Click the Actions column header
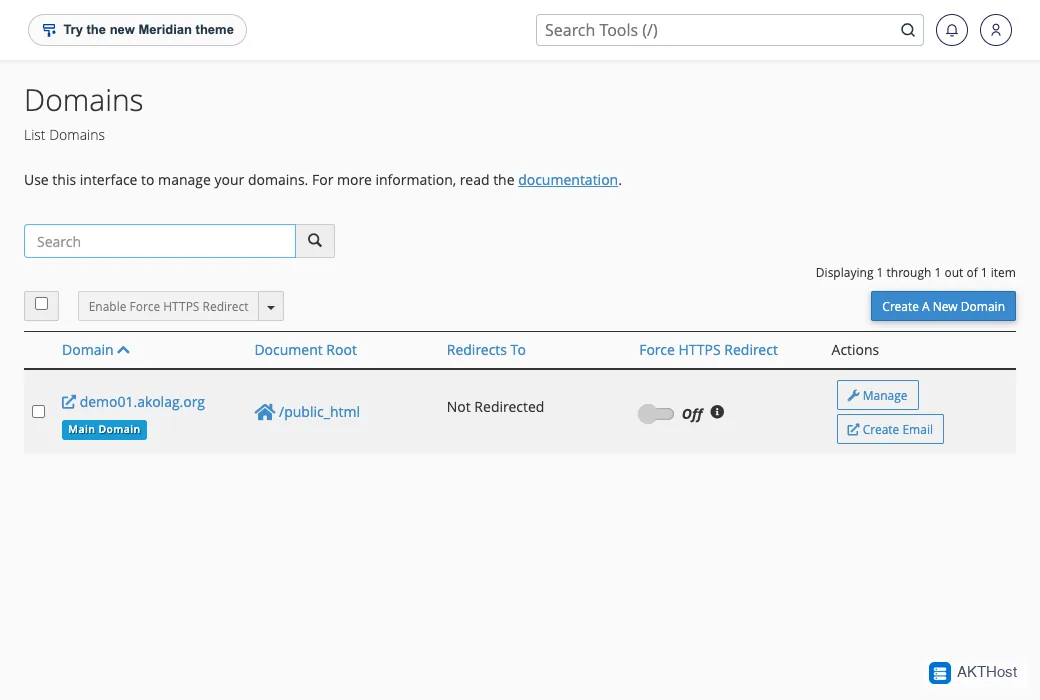The height and width of the screenshot is (700, 1040). pyautogui.click(x=855, y=350)
